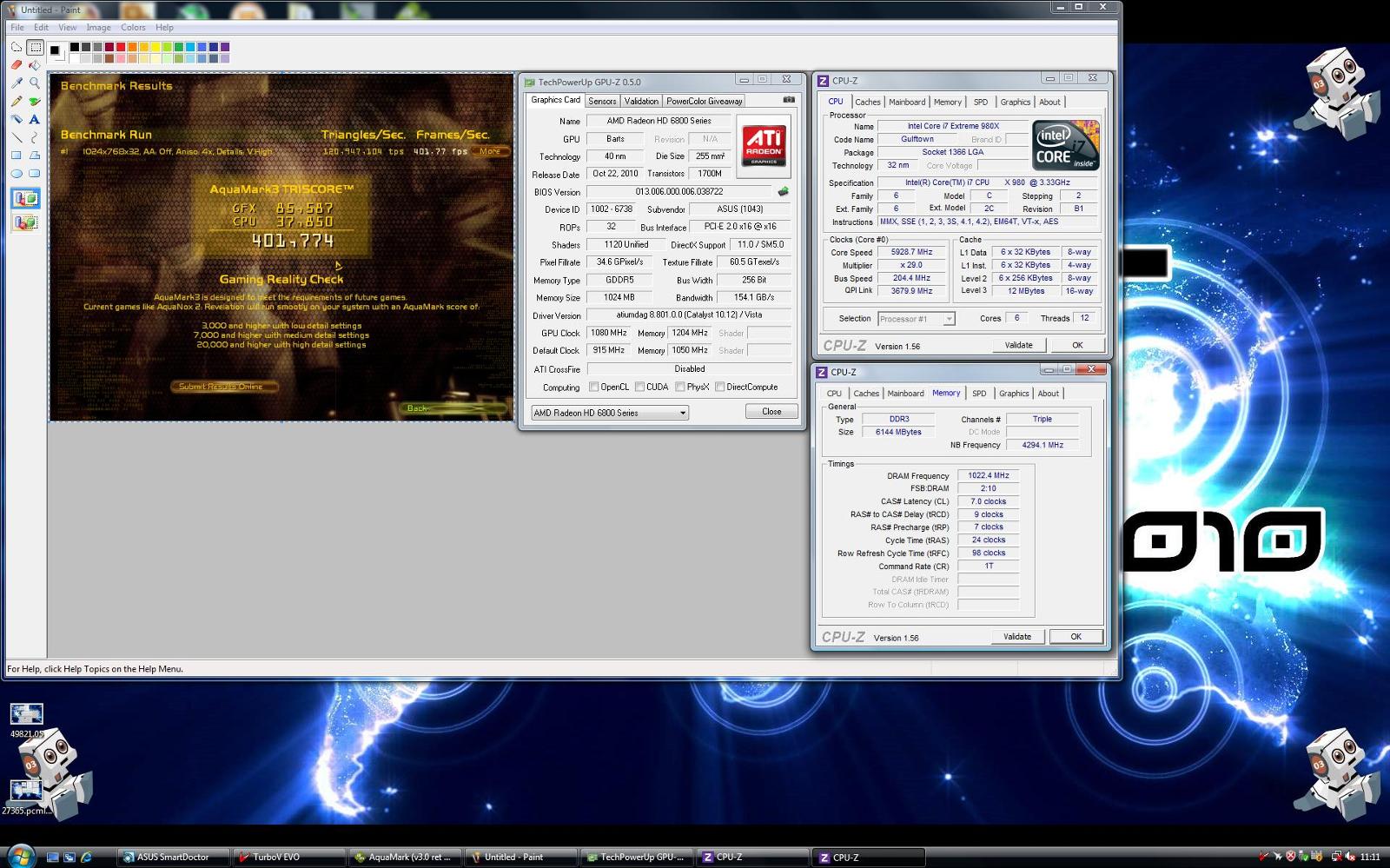Click Validate in the upper CPU-Z window

(x=1019, y=345)
